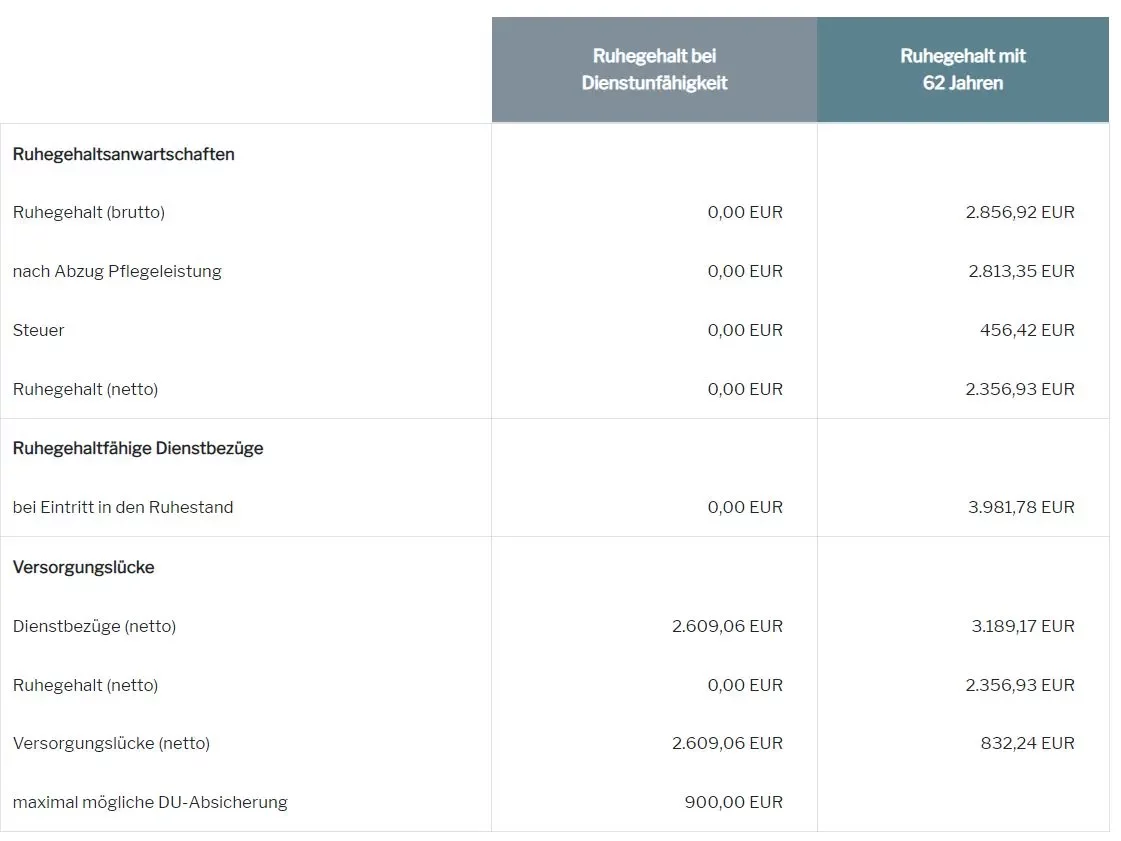Click the 'Versorgungslücke' section heading
This screenshot has height=841, width=1121.
click(x=84, y=567)
